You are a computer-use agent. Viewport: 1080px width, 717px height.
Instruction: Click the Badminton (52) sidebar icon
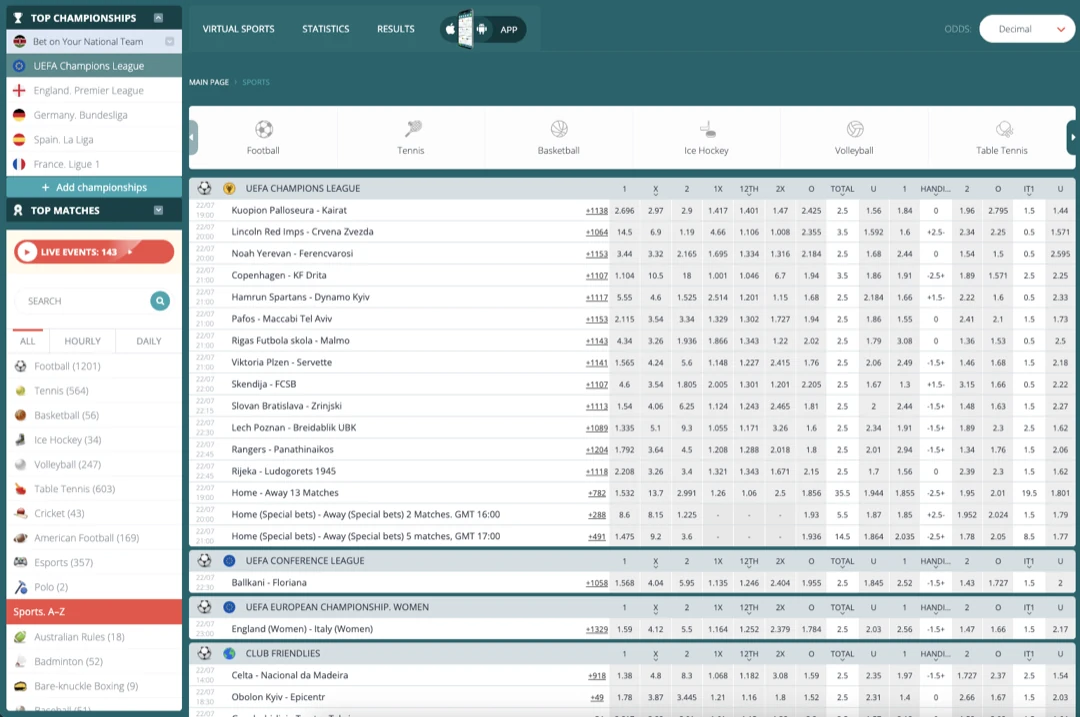pos(21,661)
